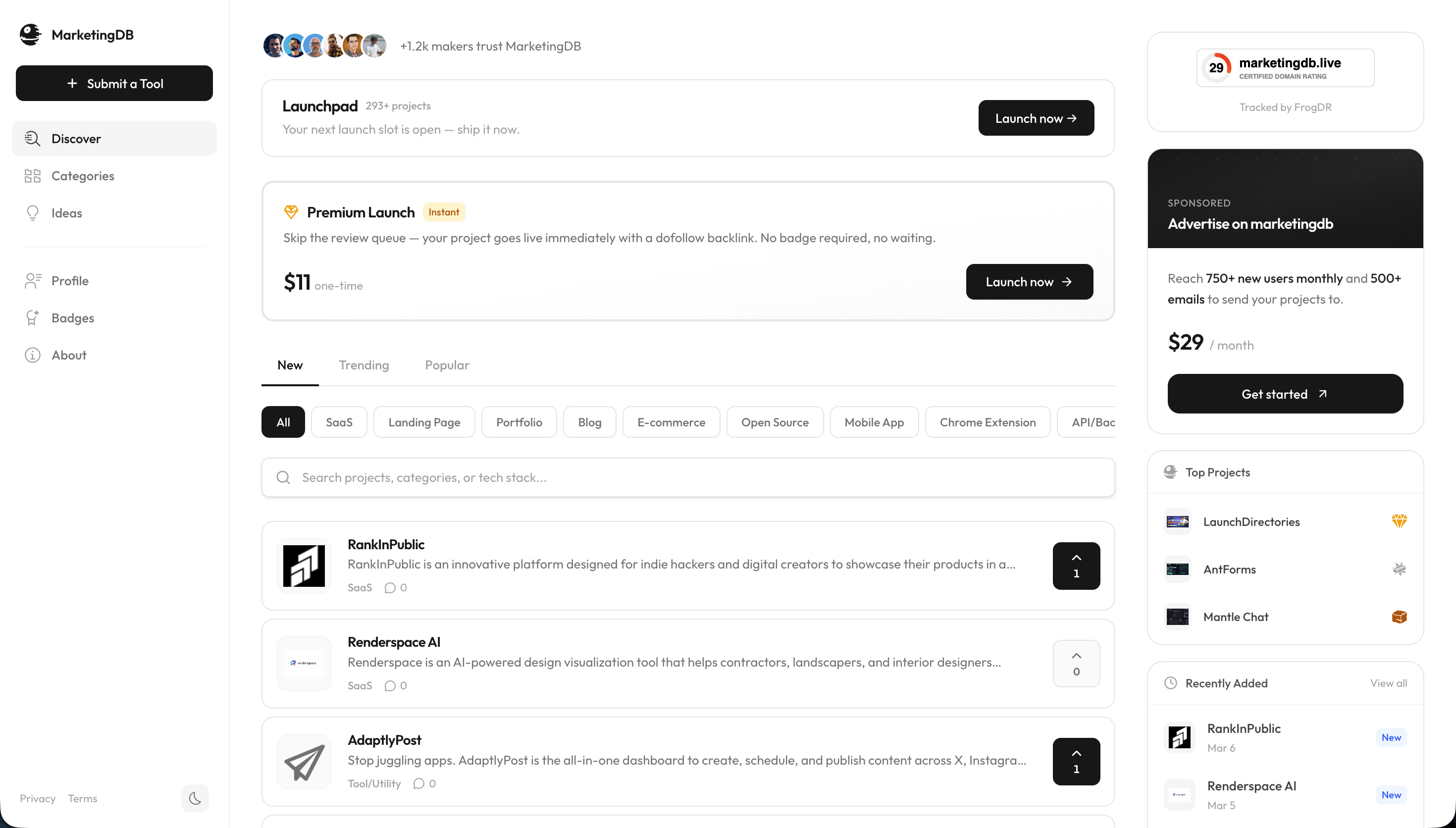This screenshot has width=1456, height=828.
Task: Open About via the info icon
Action: point(32,355)
